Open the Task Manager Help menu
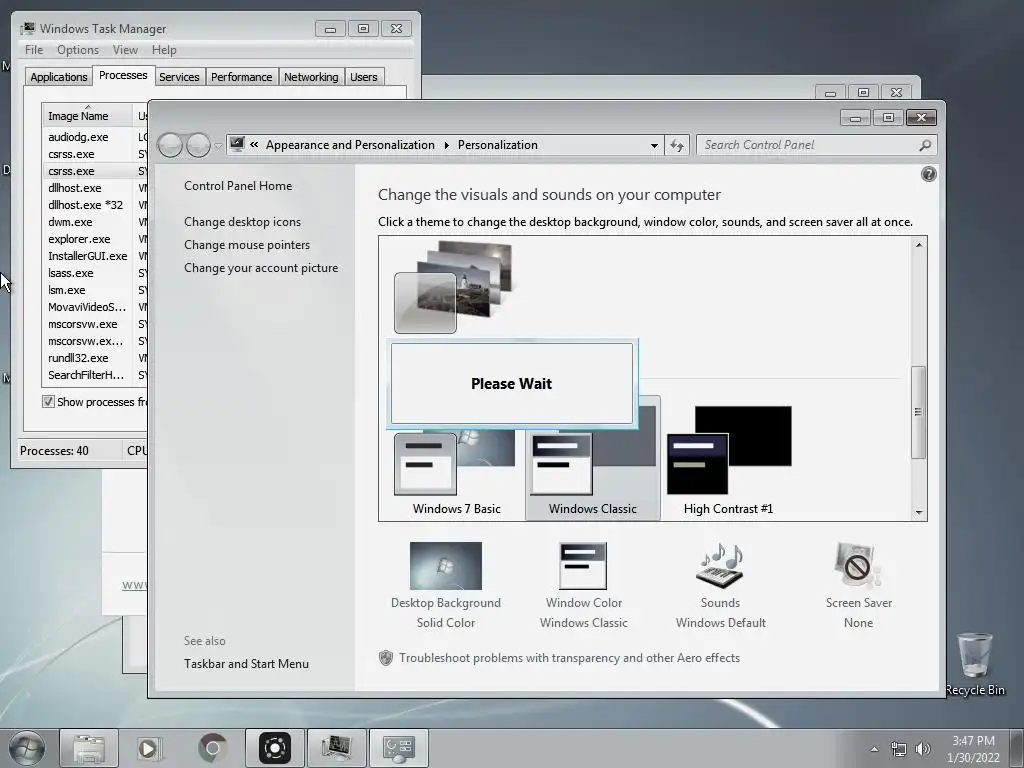 pos(164,50)
